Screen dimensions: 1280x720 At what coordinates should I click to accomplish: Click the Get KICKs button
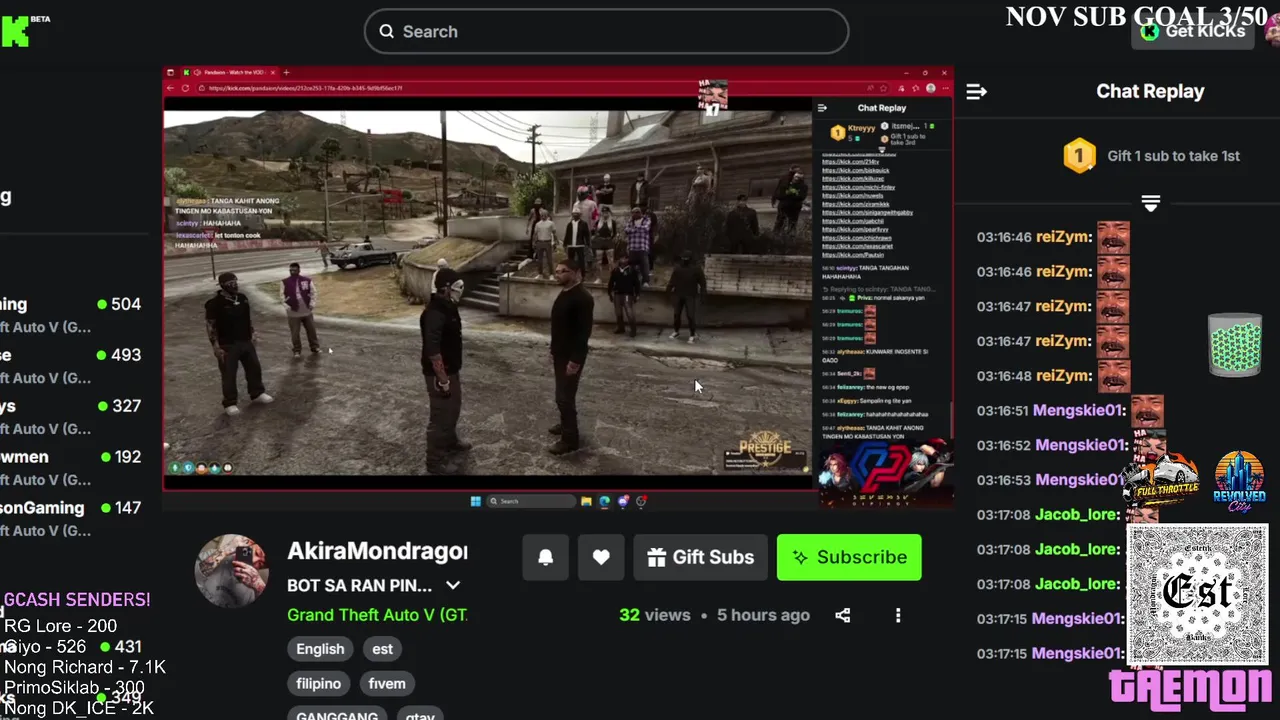(1193, 31)
